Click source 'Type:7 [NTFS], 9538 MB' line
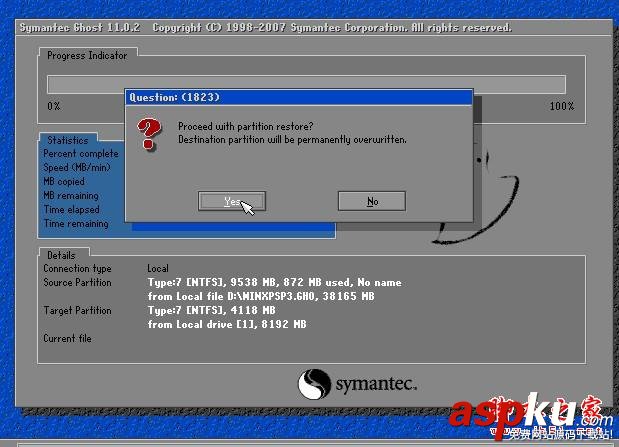This screenshot has height=447, width=619. pyautogui.click(x=274, y=282)
